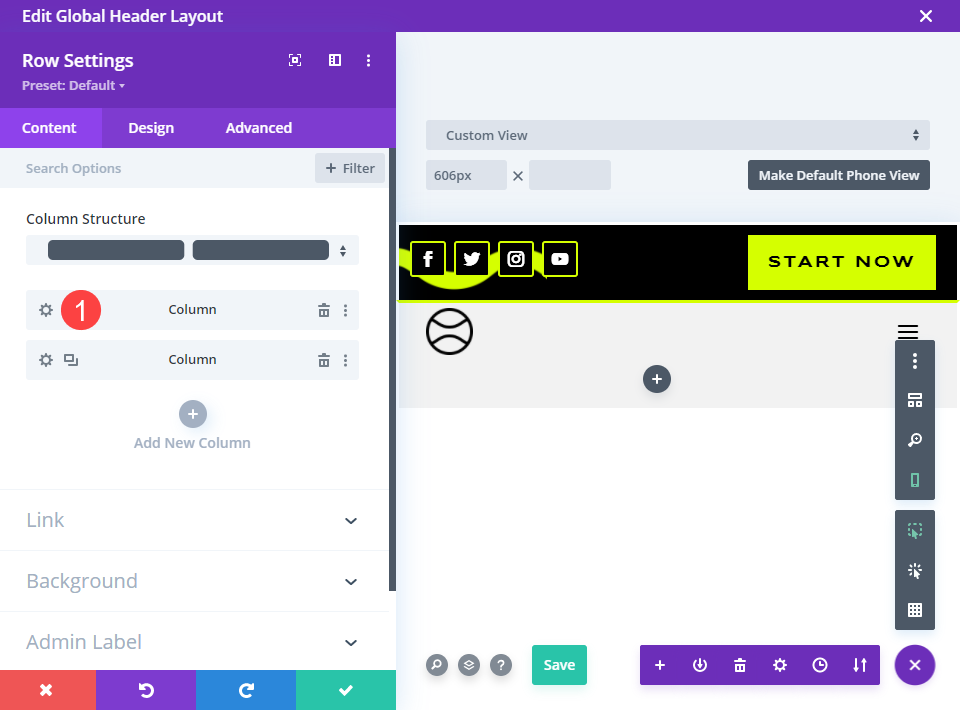Screen dimensions: 960x710
Task: Expand the Link section
Action: (x=194, y=520)
